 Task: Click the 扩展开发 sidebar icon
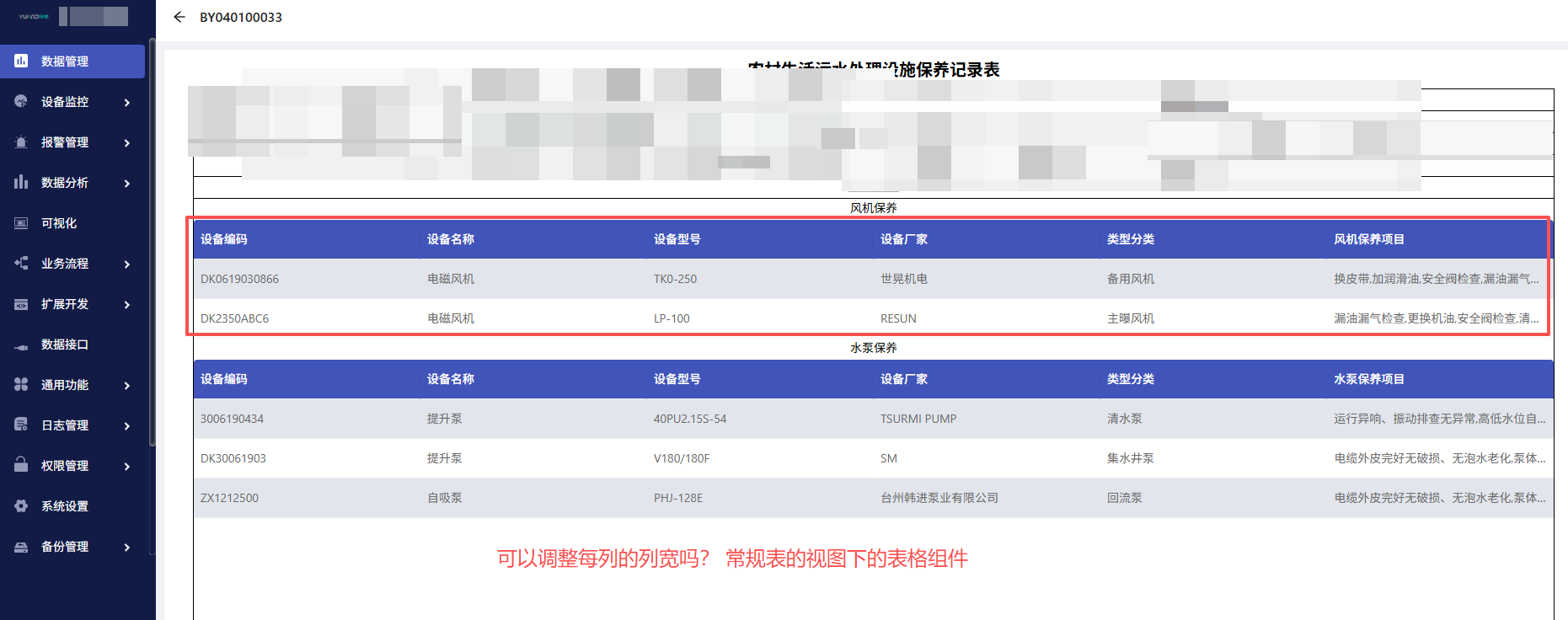[21, 303]
